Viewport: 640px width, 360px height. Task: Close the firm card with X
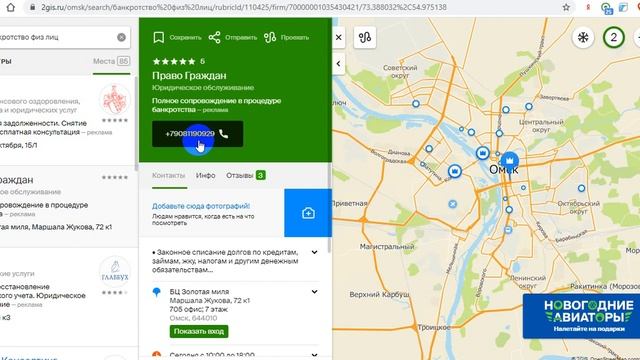[x=339, y=38]
